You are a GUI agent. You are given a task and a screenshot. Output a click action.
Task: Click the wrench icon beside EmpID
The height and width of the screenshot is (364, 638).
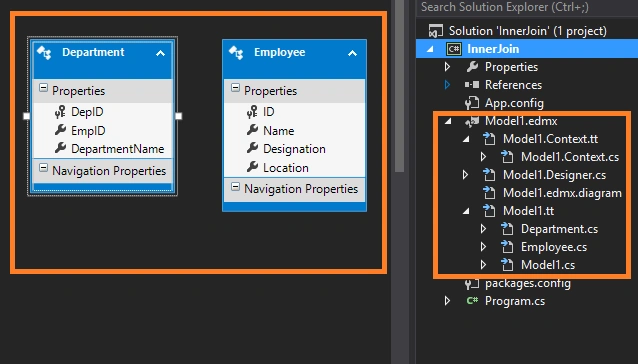point(60,130)
